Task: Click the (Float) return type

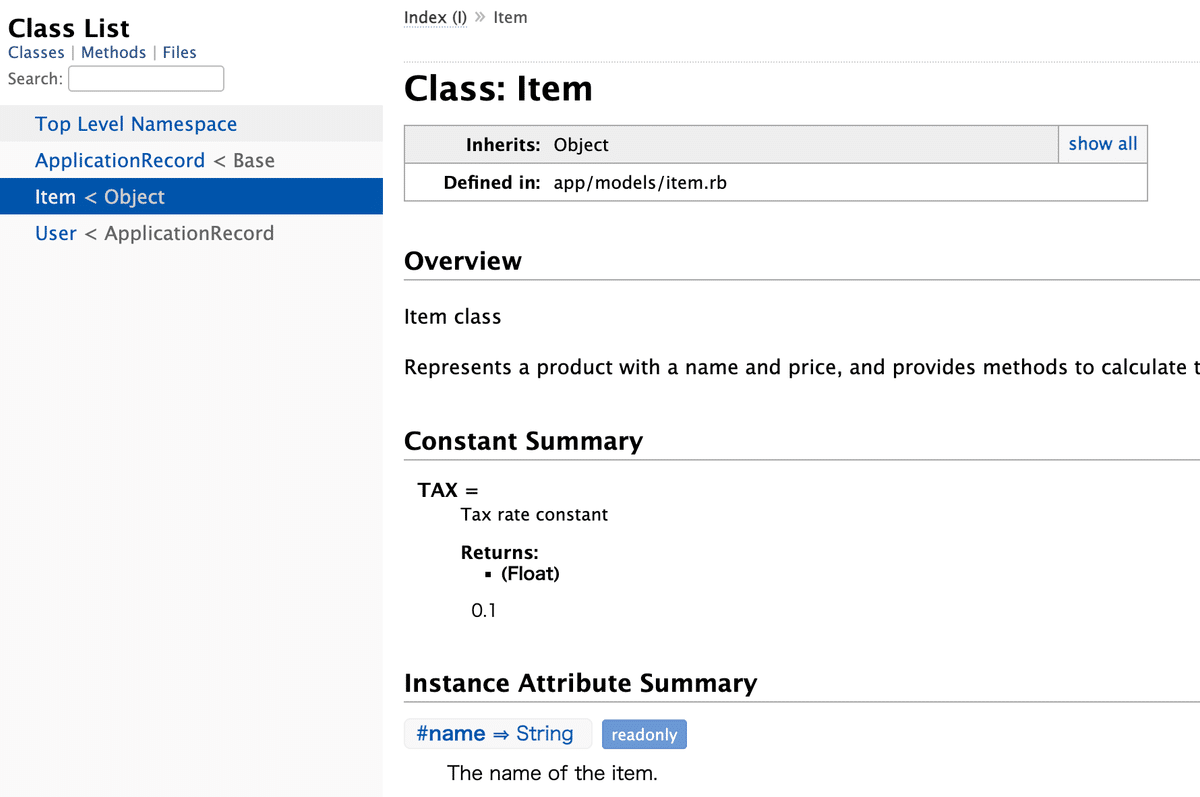Action: (530, 574)
